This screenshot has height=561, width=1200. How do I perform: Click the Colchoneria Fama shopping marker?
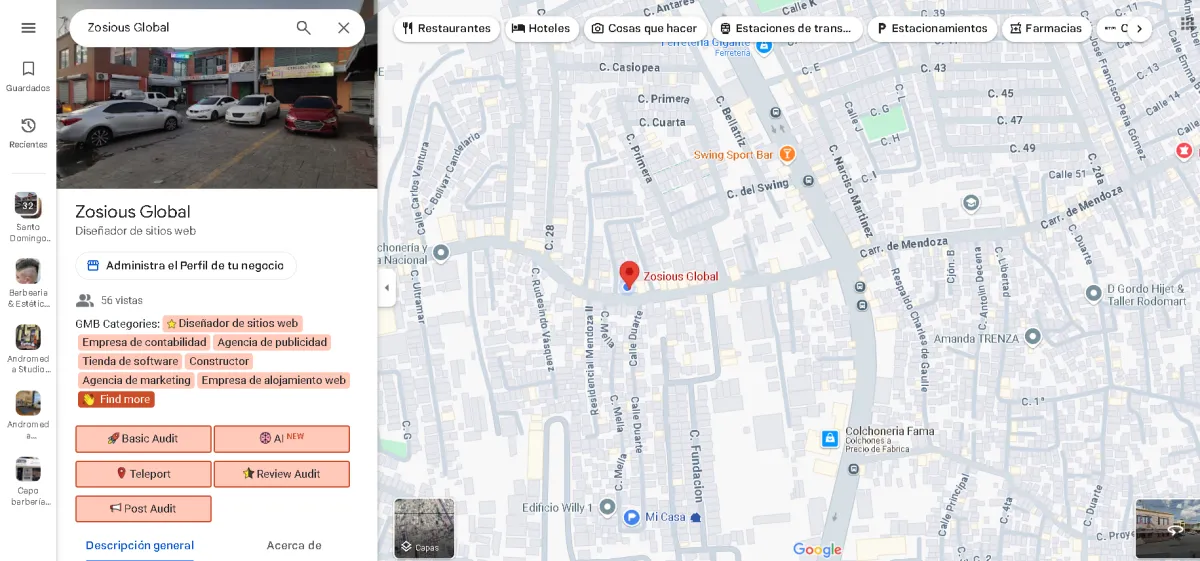829,439
